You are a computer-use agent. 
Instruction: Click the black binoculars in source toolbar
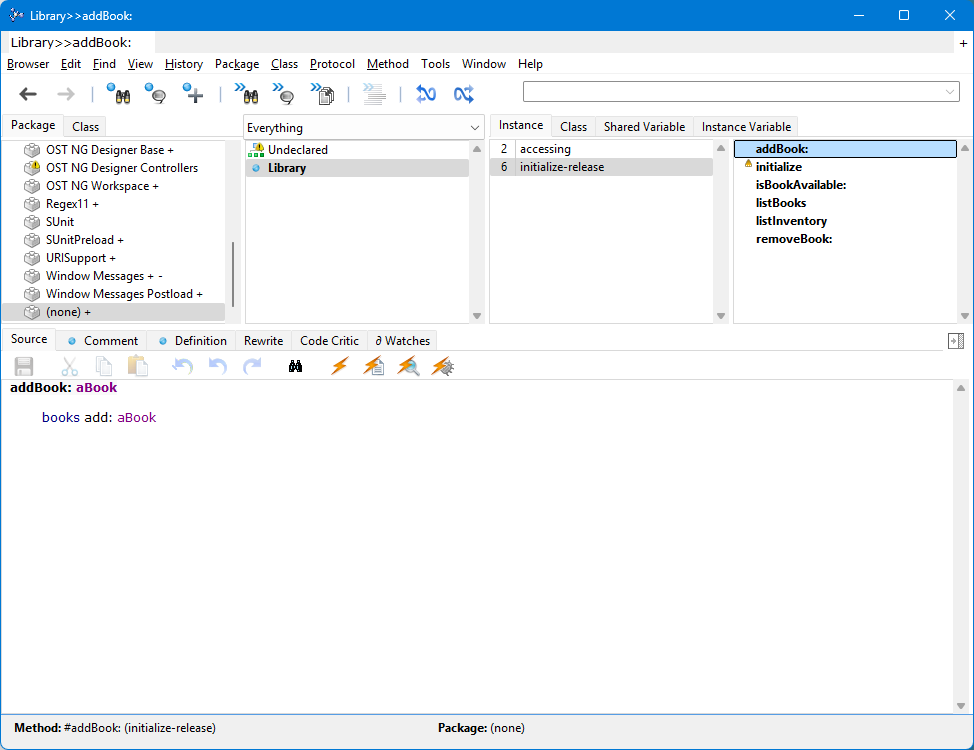point(295,366)
